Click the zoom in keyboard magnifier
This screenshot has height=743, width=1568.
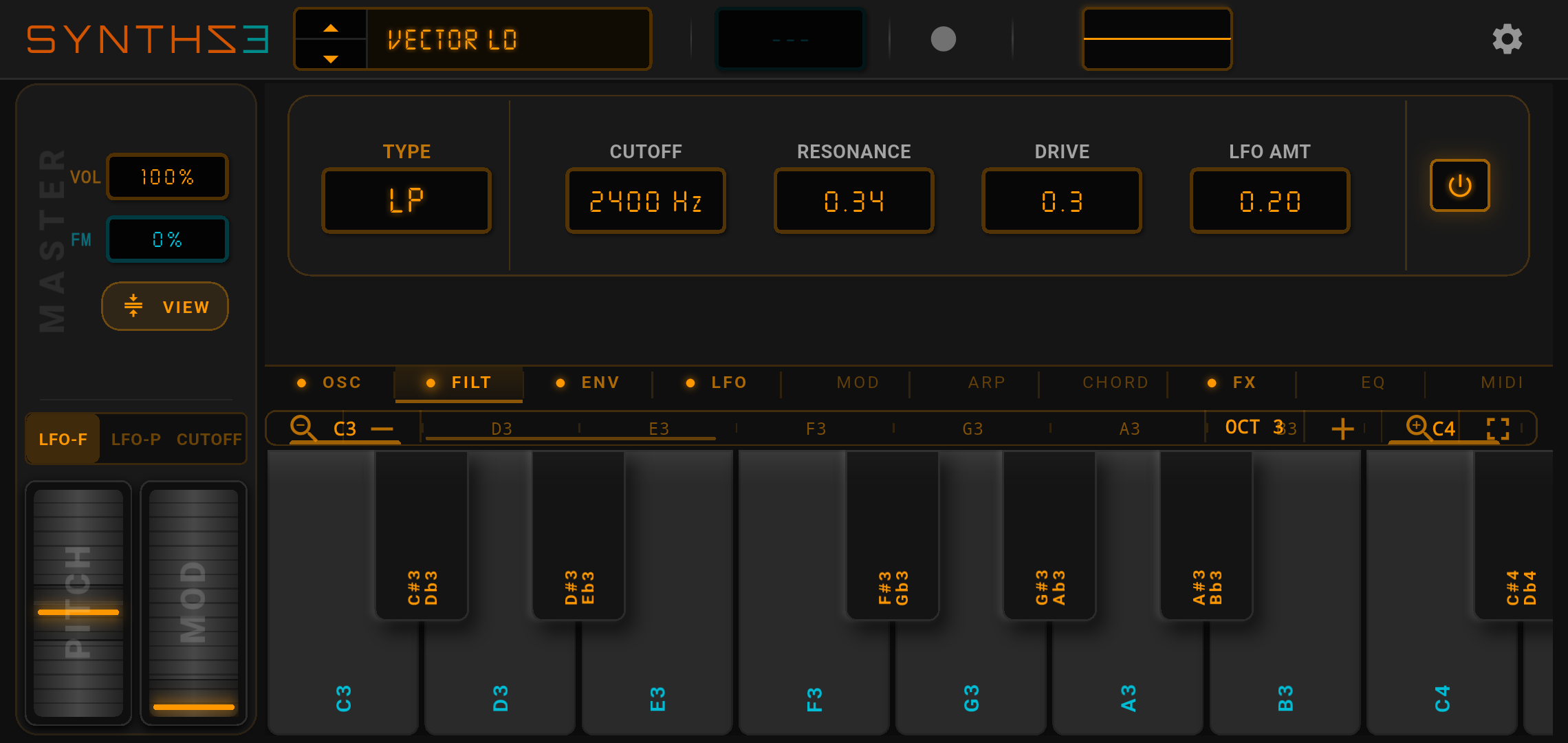(x=1417, y=427)
